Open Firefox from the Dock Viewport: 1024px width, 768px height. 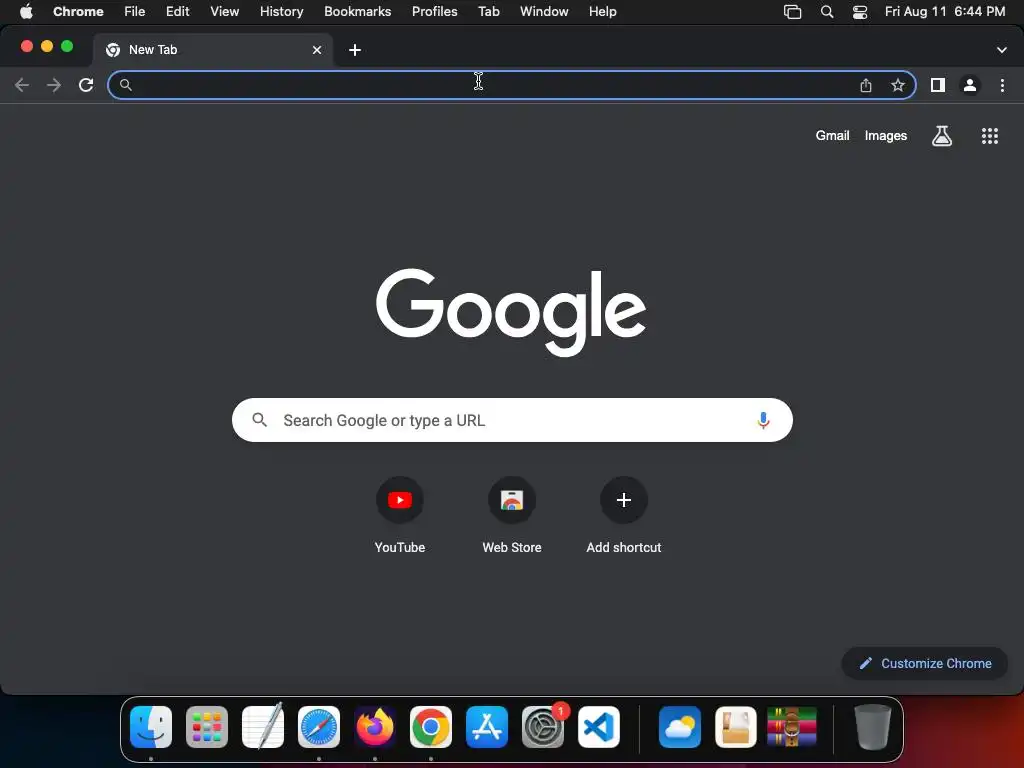[x=375, y=727]
